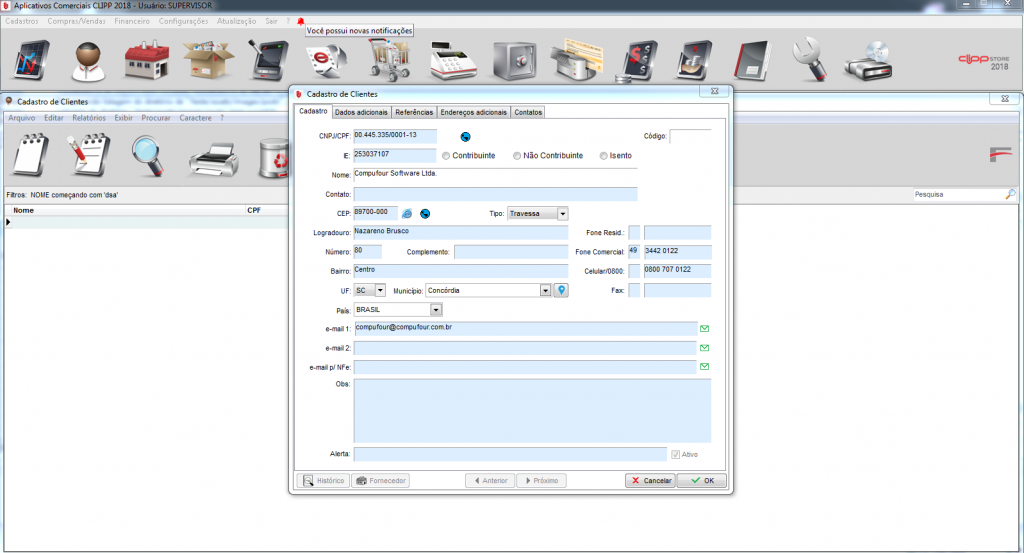Screen dimensions: 1024x553
Task: Click the green envelope next to e-mail 1
Action: 704,328
